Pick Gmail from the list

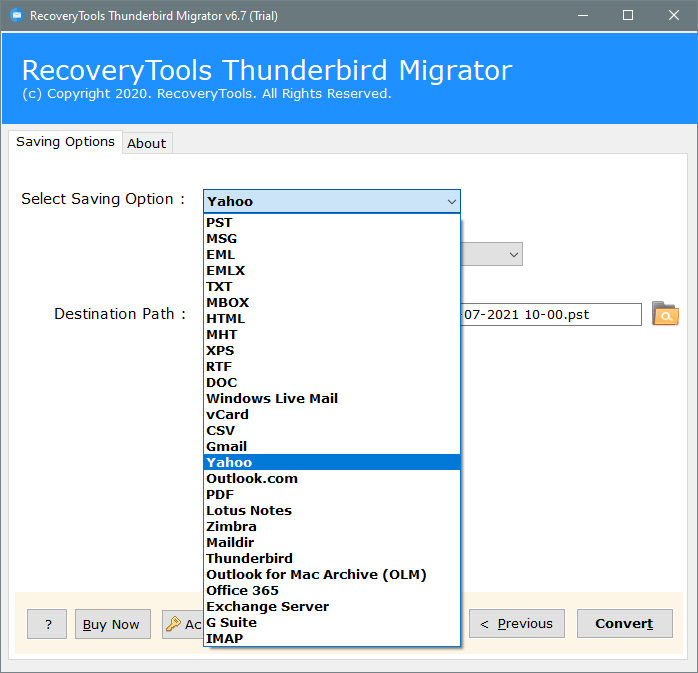pyautogui.click(x=332, y=446)
